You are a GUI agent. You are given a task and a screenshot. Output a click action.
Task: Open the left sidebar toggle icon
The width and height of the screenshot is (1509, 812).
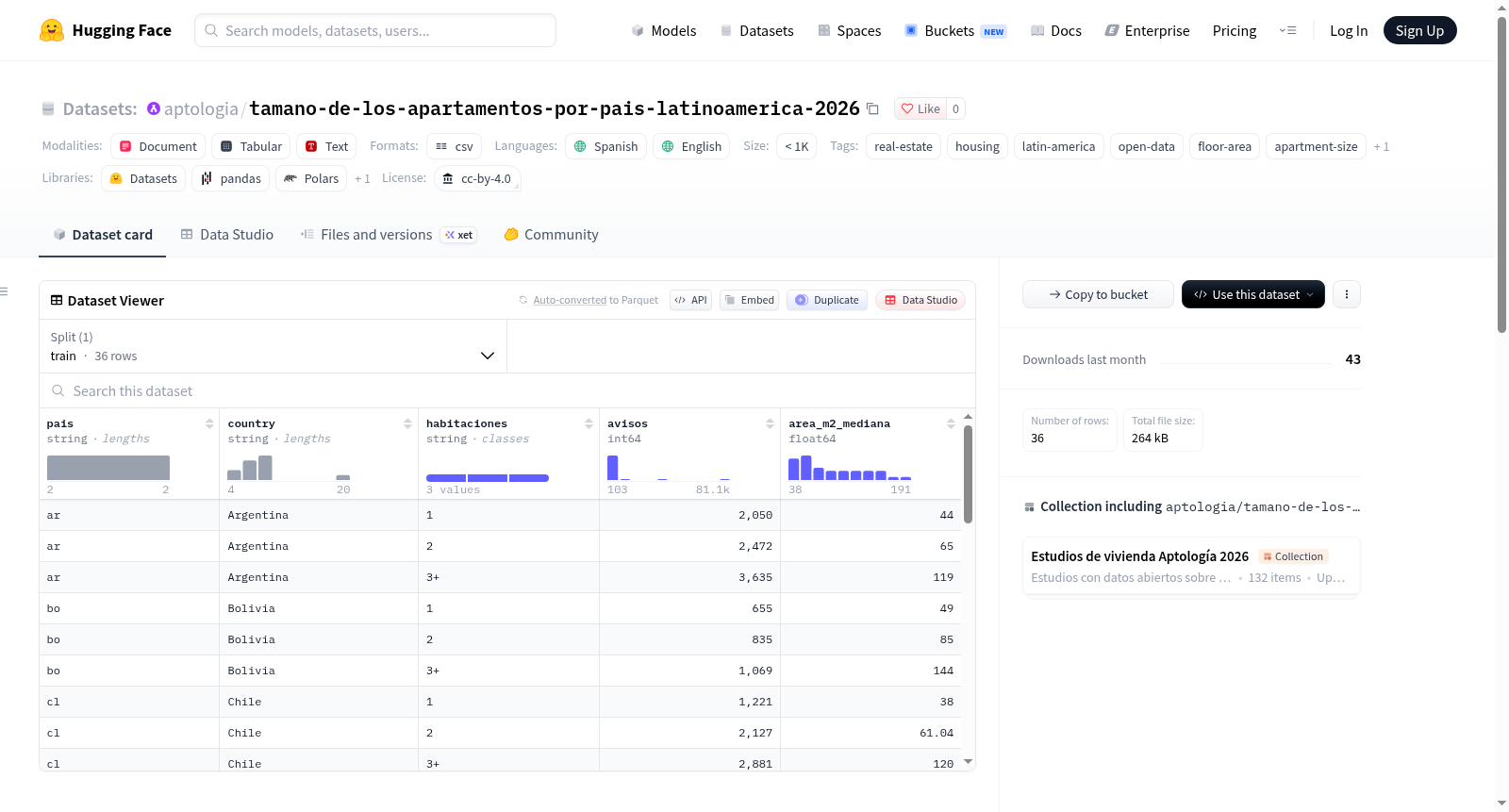tap(5, 291)
